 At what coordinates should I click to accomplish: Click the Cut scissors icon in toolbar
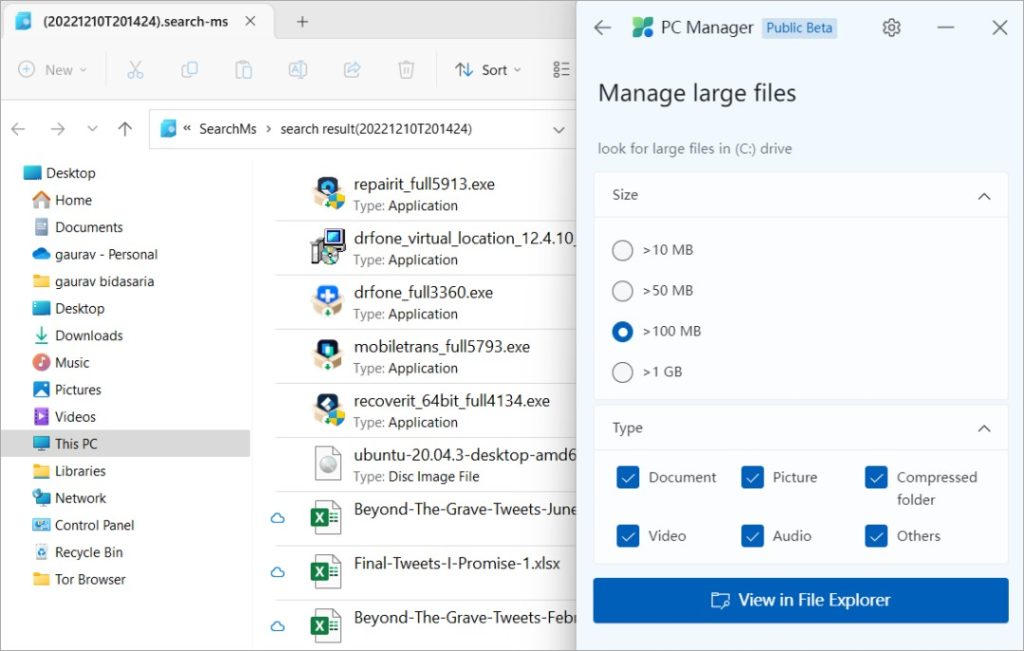point(135,70)
